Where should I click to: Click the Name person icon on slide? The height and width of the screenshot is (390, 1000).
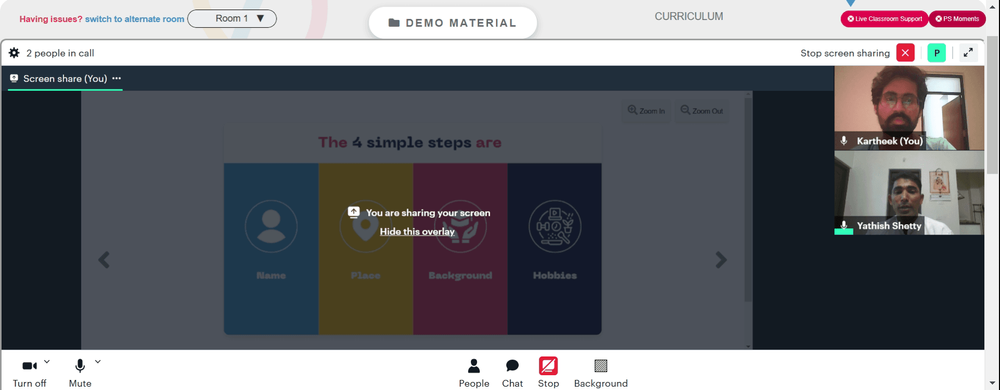click(x=271, y=226)
